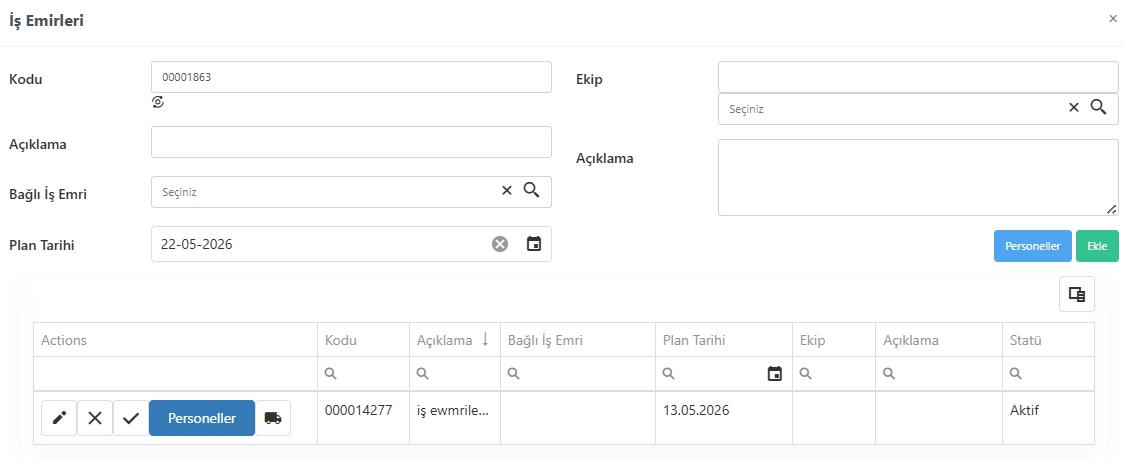Select the date cell 13.05.2026
Image resolution: width=1123 pixels, height=461 pixels.
pos(724,417)
